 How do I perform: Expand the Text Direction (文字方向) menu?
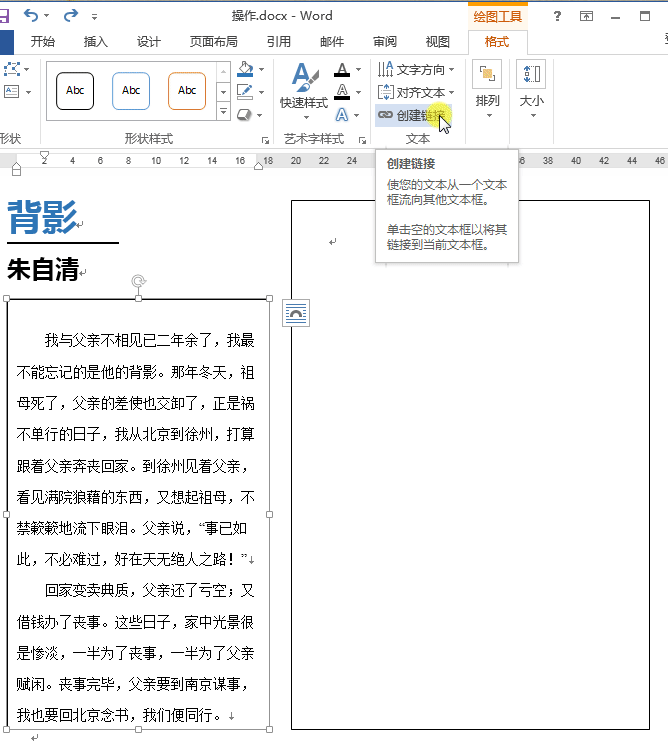(416, 70)
